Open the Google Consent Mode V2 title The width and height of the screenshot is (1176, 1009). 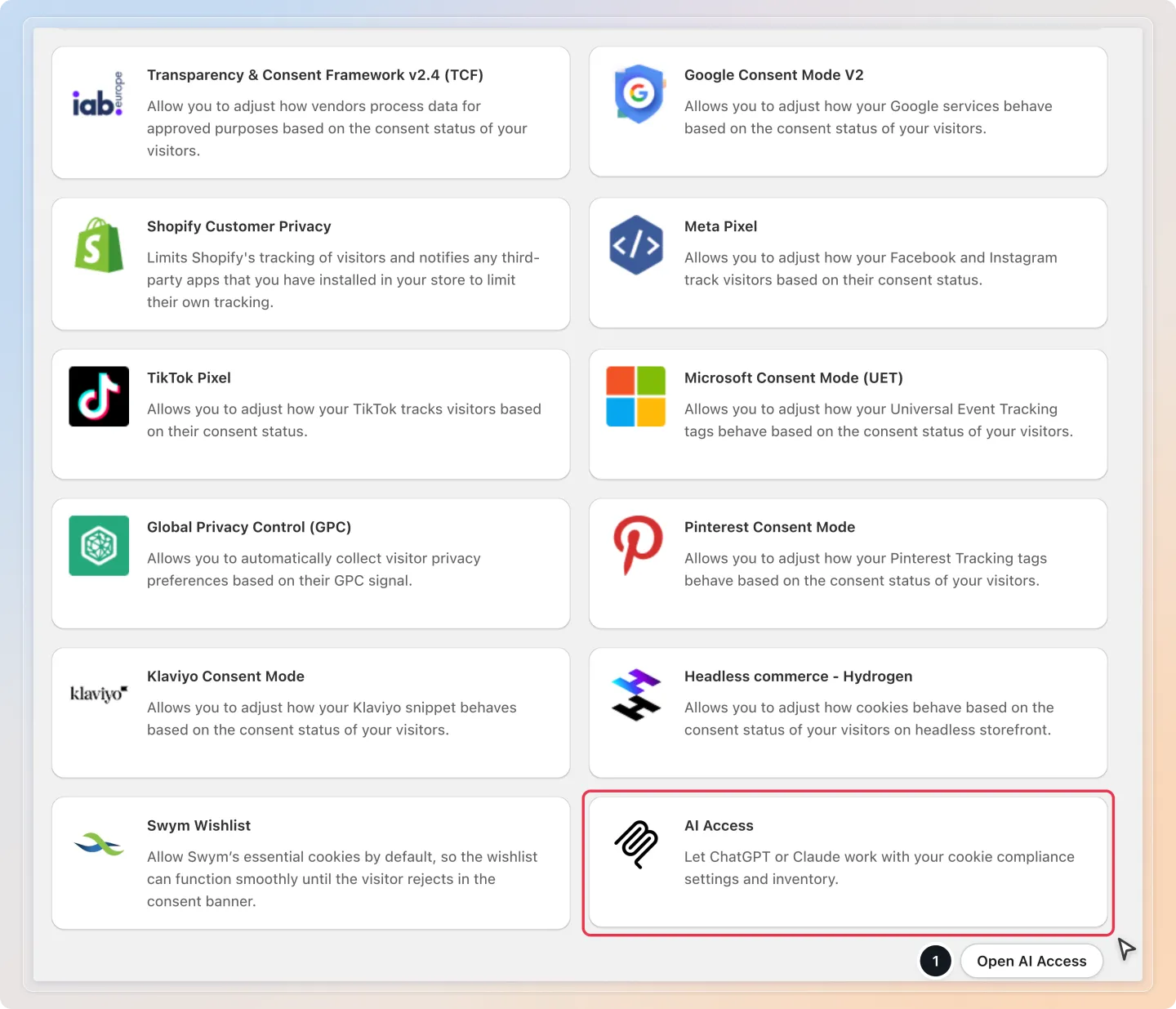pos(774,75)
